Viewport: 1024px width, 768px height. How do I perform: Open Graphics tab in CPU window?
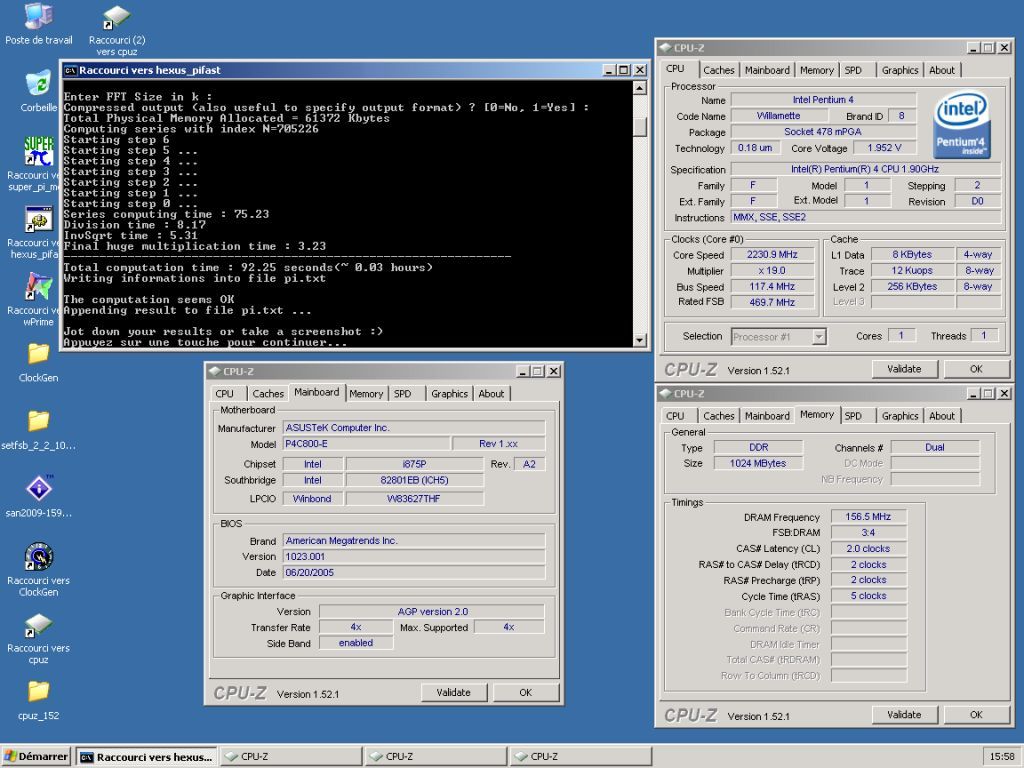pos(900,70)
